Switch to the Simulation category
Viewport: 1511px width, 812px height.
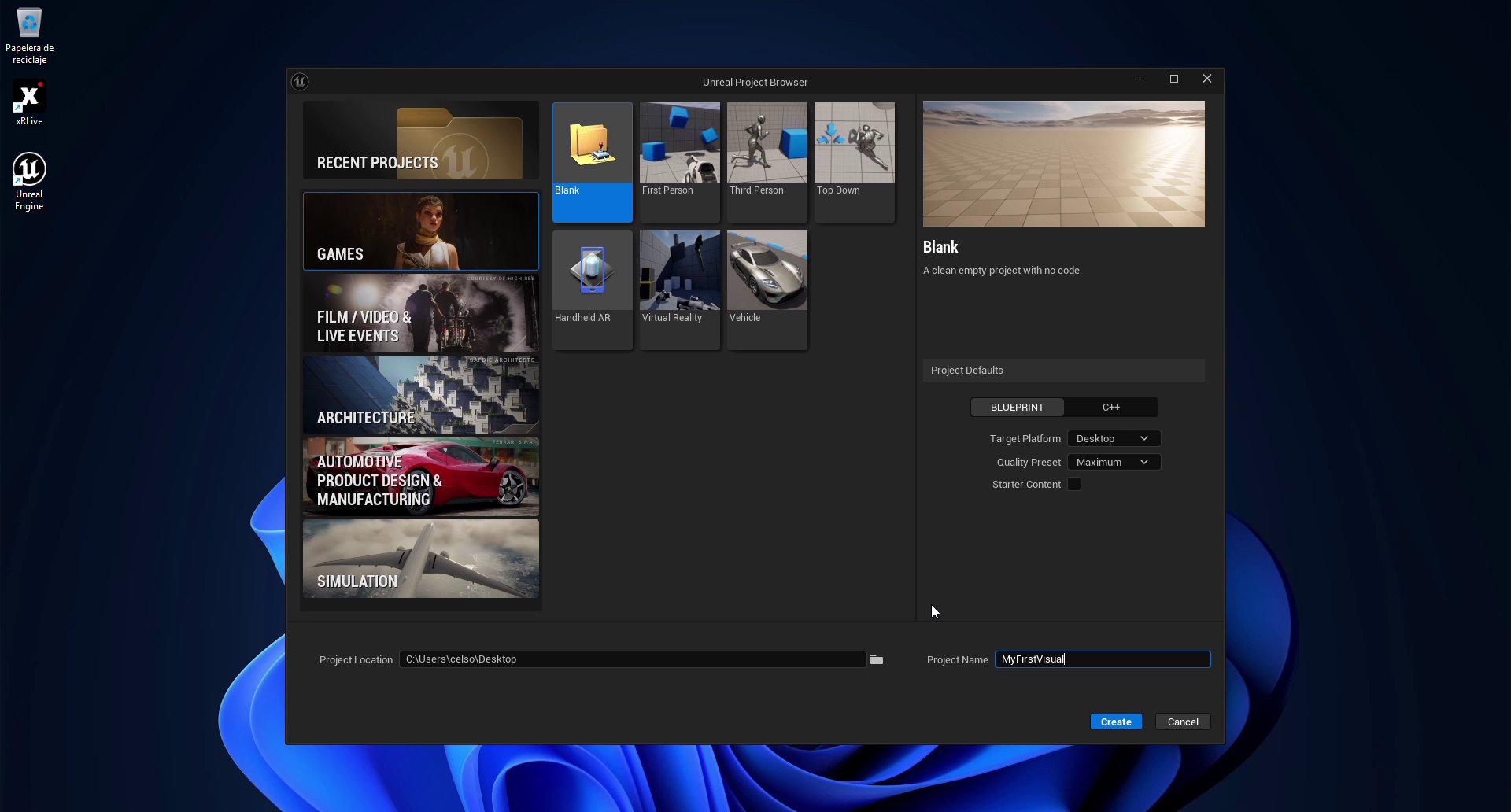coord(421,559)
